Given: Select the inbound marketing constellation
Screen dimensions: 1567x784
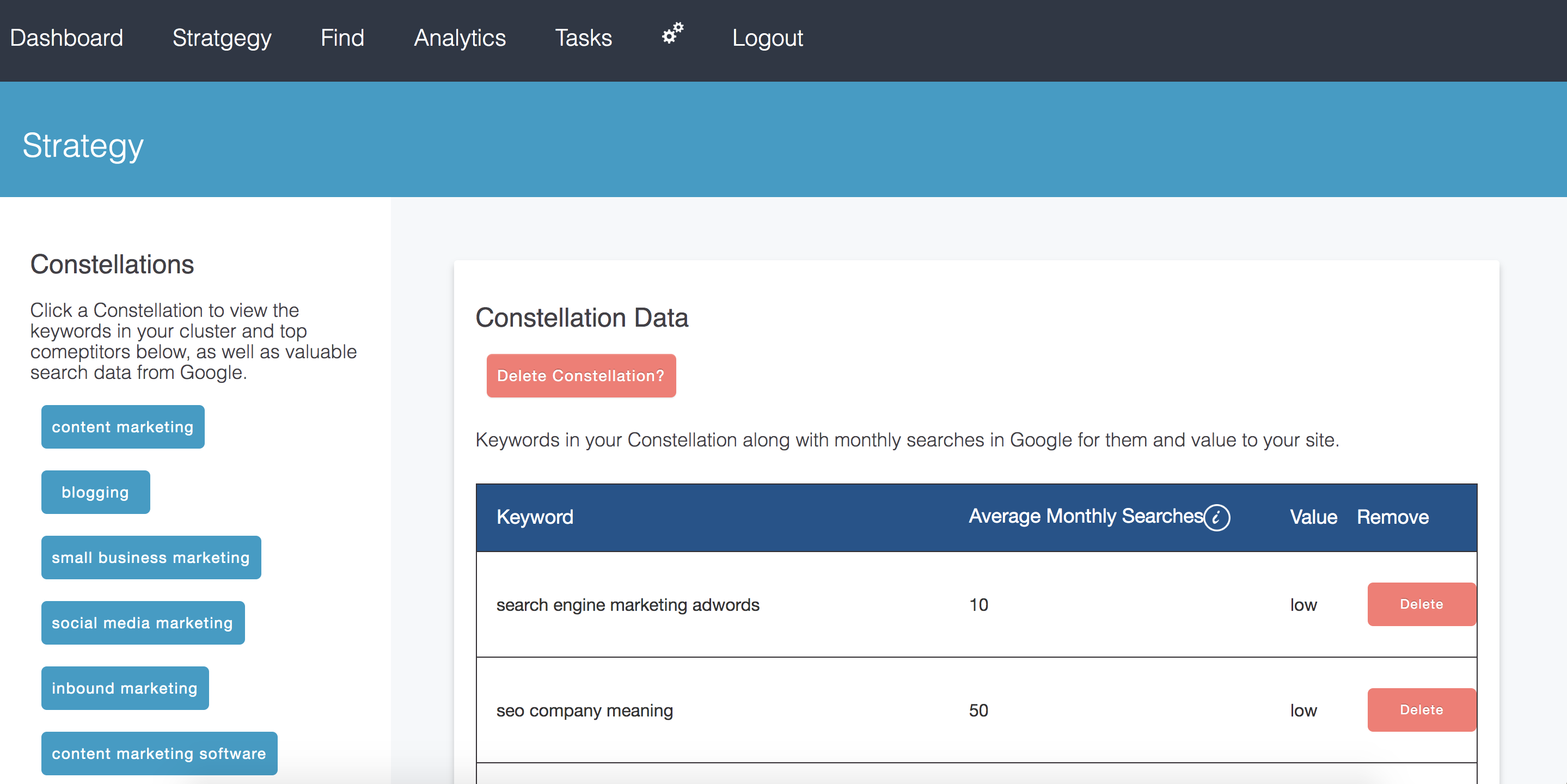Looking at the screenshot, I should click(x=125, y=688).
